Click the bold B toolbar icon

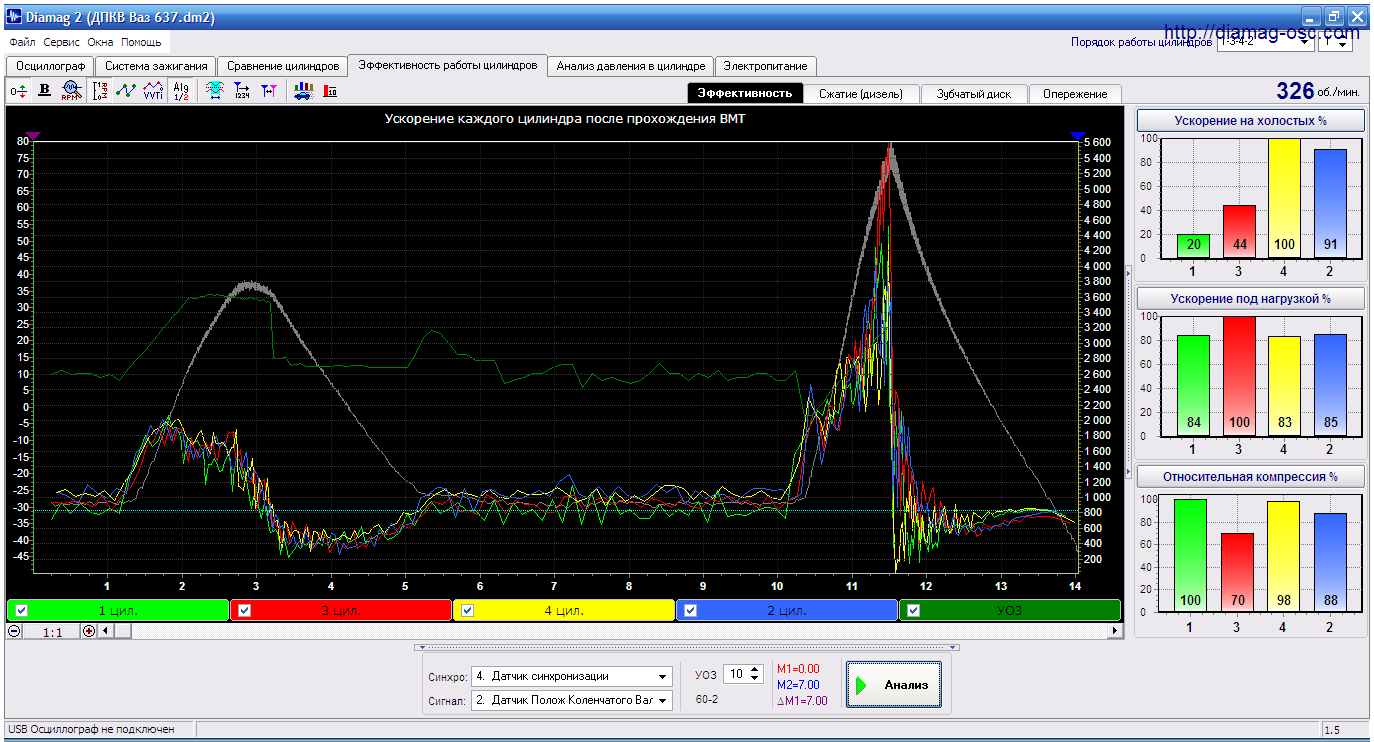point(44,91)
